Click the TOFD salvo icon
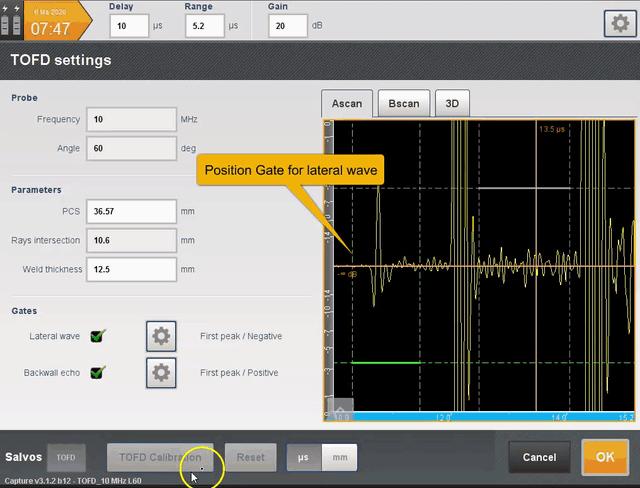 (x=66, y=457)
